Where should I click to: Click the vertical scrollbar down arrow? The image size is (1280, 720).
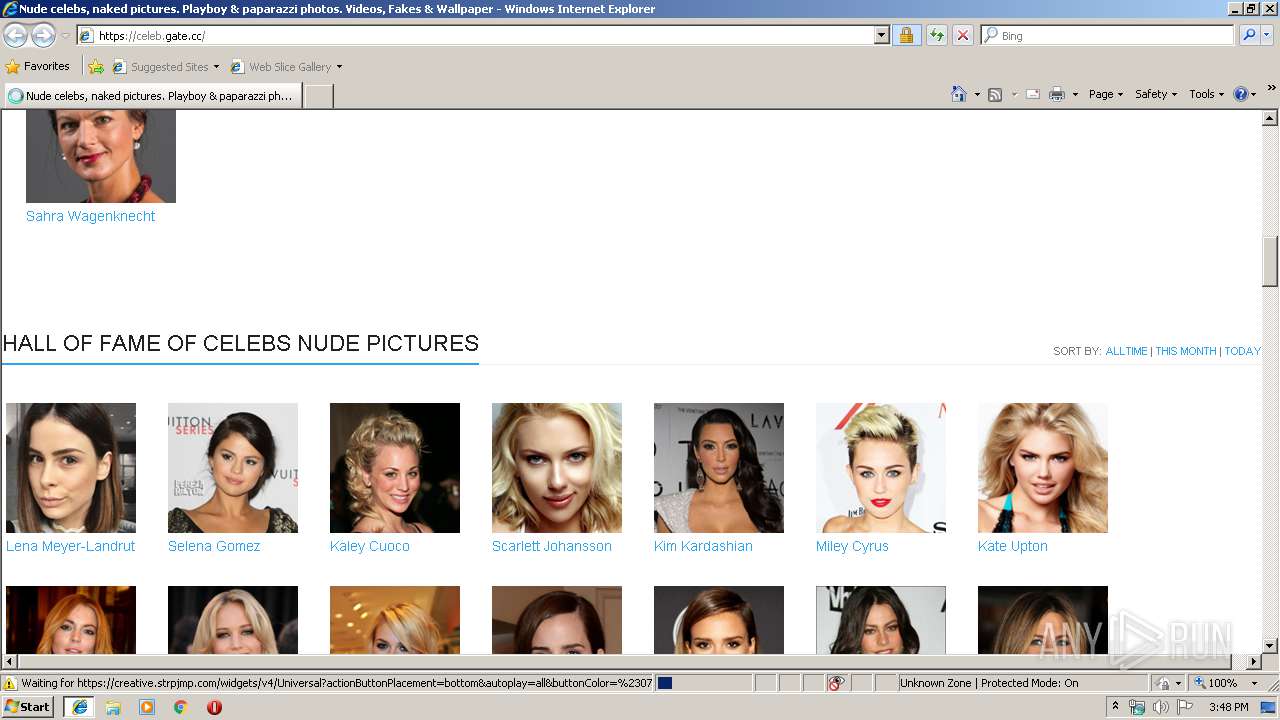[x=1270, y=646]
